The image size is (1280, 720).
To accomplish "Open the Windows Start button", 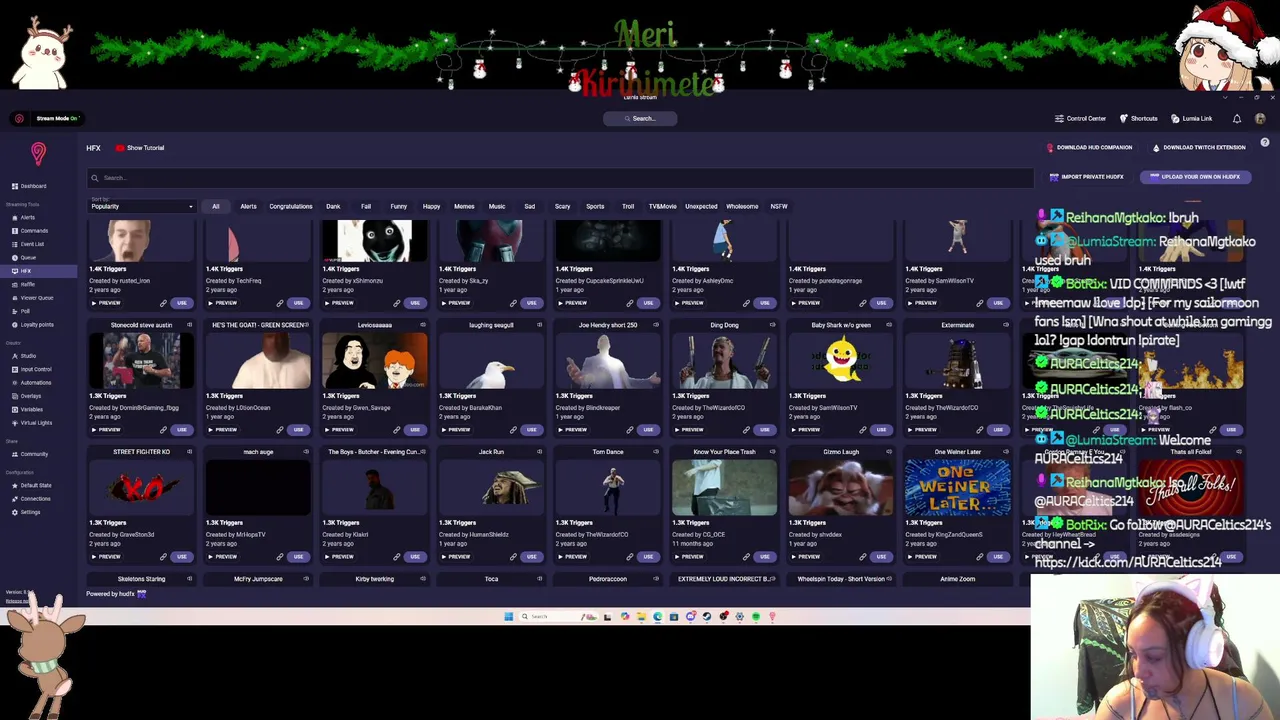I will click(x=508, y=616).
